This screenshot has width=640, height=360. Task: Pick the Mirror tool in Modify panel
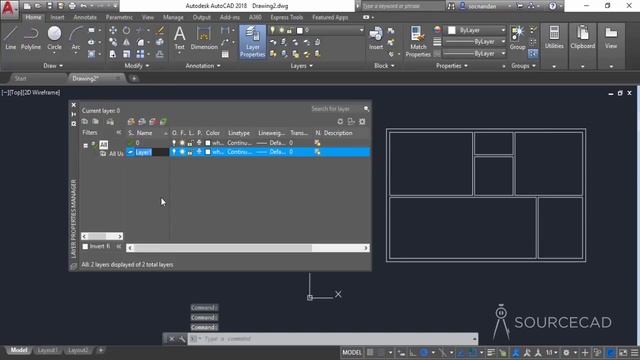pos(127,42)
